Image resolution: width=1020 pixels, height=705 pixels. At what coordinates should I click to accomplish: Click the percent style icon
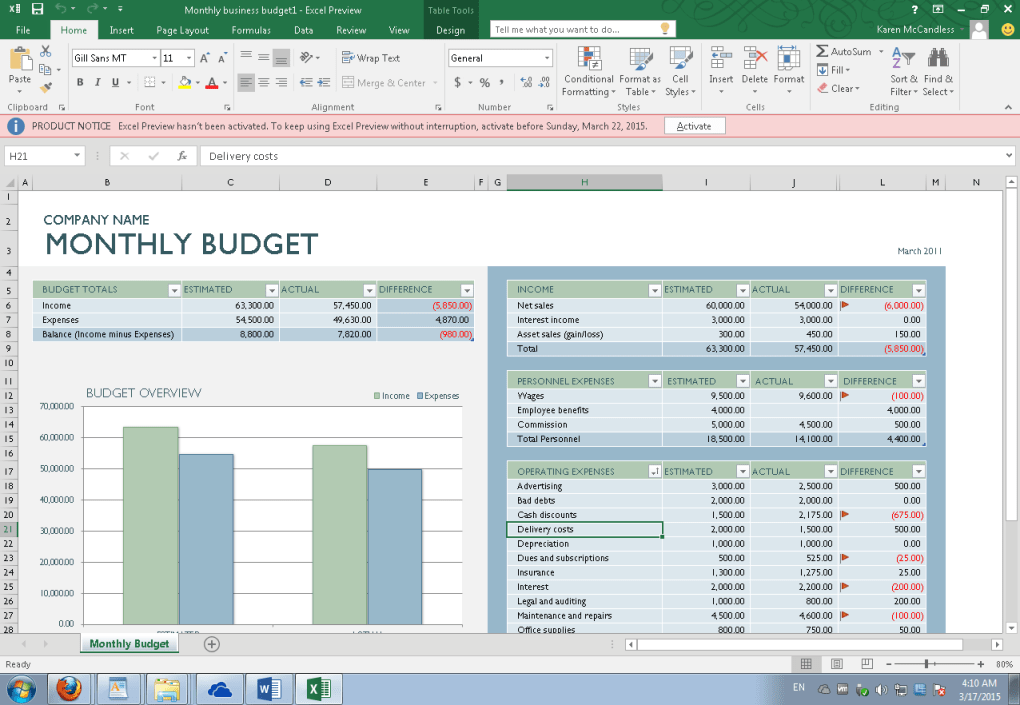coord(484,83)
